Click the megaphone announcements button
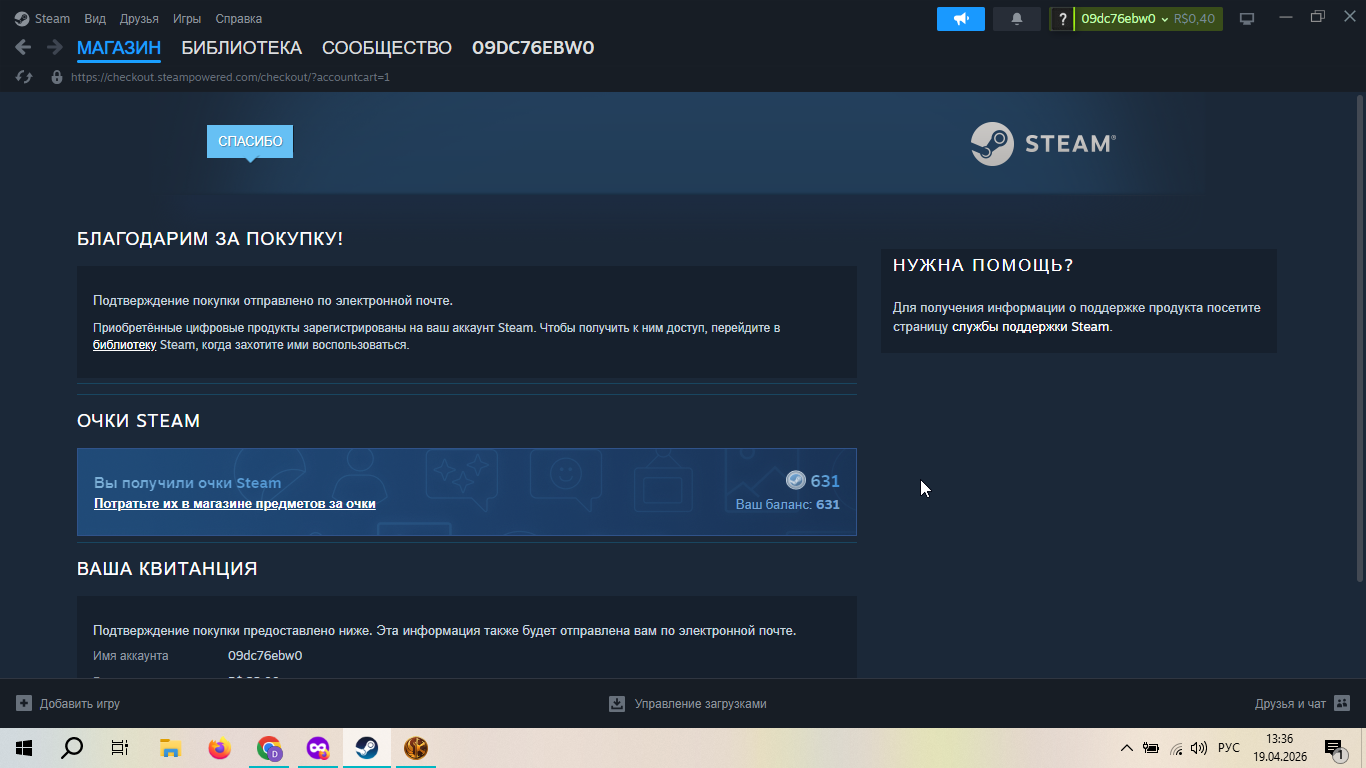1366x768 pixels. click(961, 19)
